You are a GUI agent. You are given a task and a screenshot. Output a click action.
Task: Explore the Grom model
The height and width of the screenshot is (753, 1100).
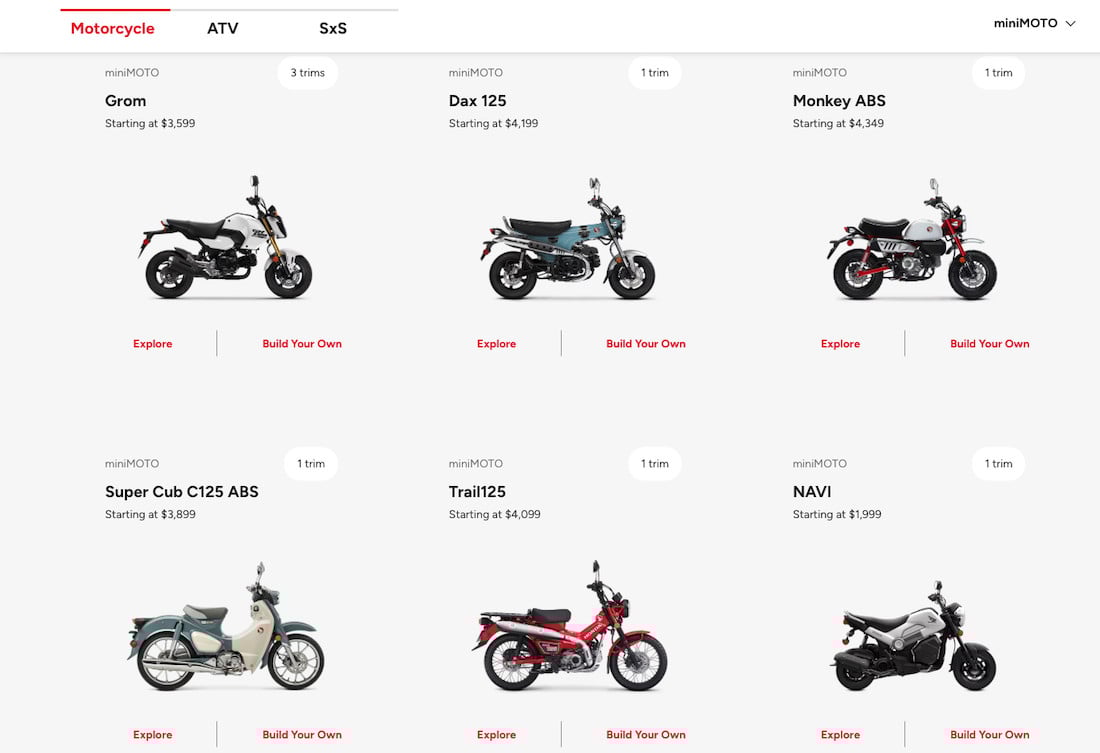click(x=152, y=344)
